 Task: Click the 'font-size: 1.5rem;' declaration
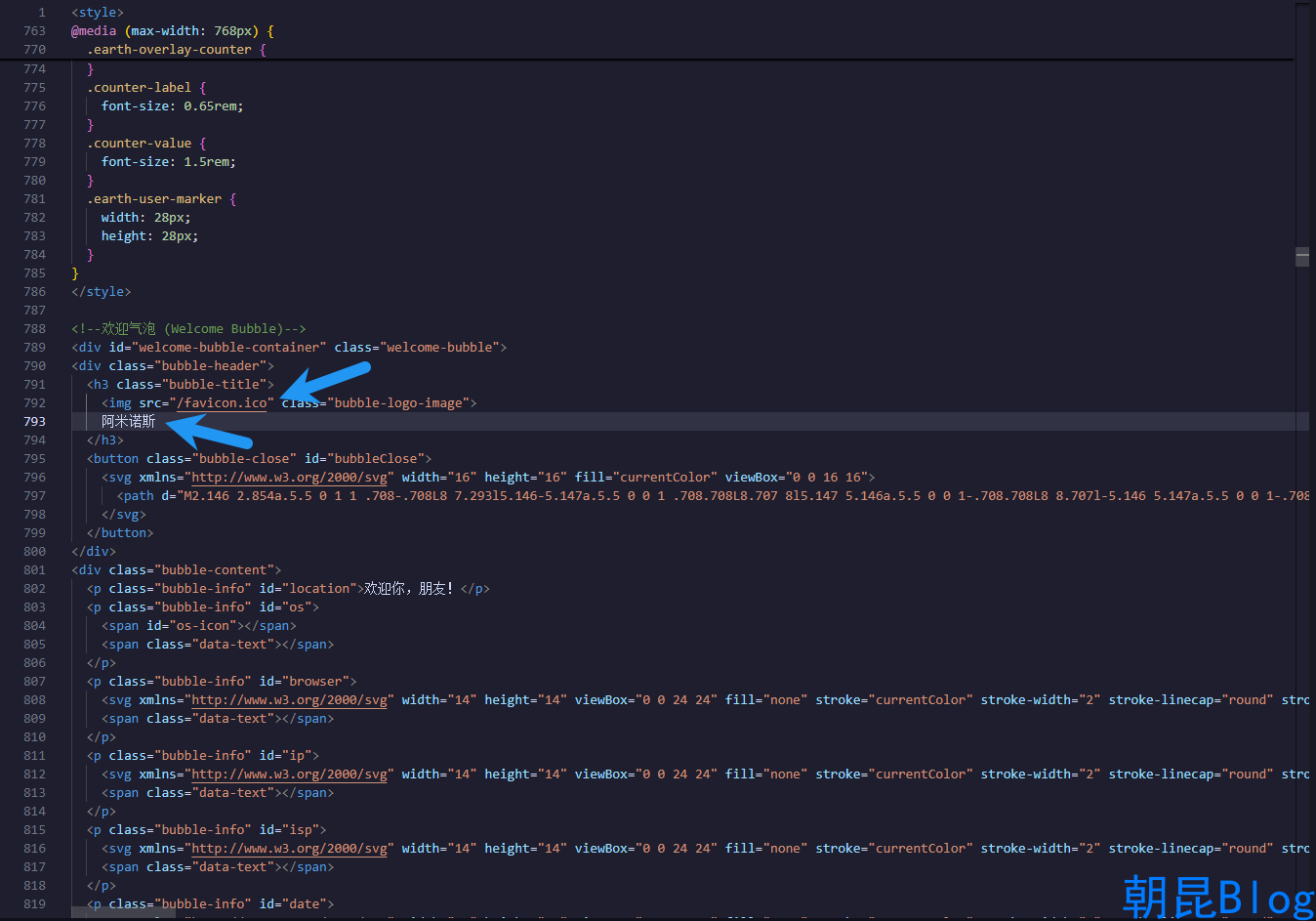pos(169,161)
